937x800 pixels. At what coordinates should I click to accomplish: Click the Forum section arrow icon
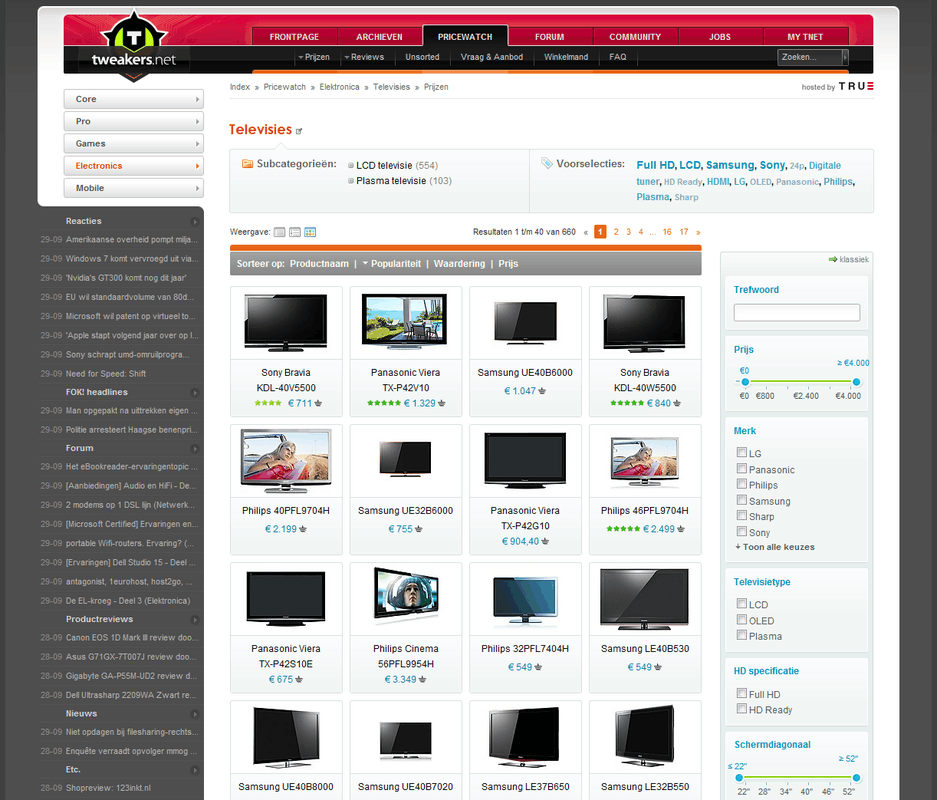tap(195, 449)
